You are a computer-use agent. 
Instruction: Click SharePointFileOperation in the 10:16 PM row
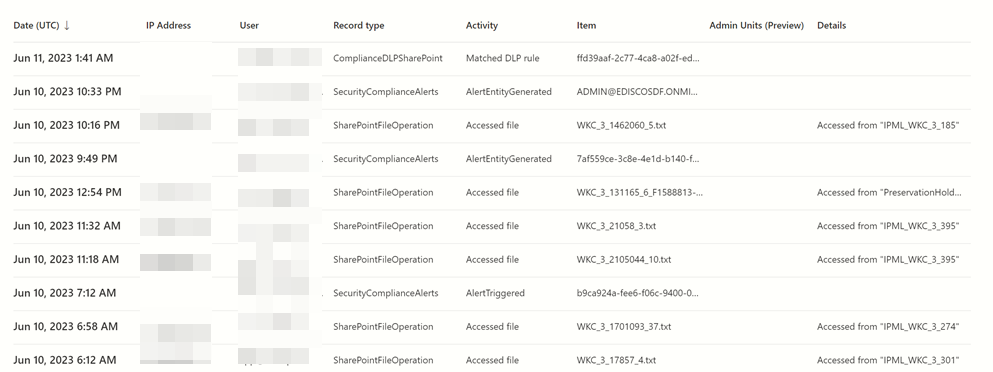[383, 125]
